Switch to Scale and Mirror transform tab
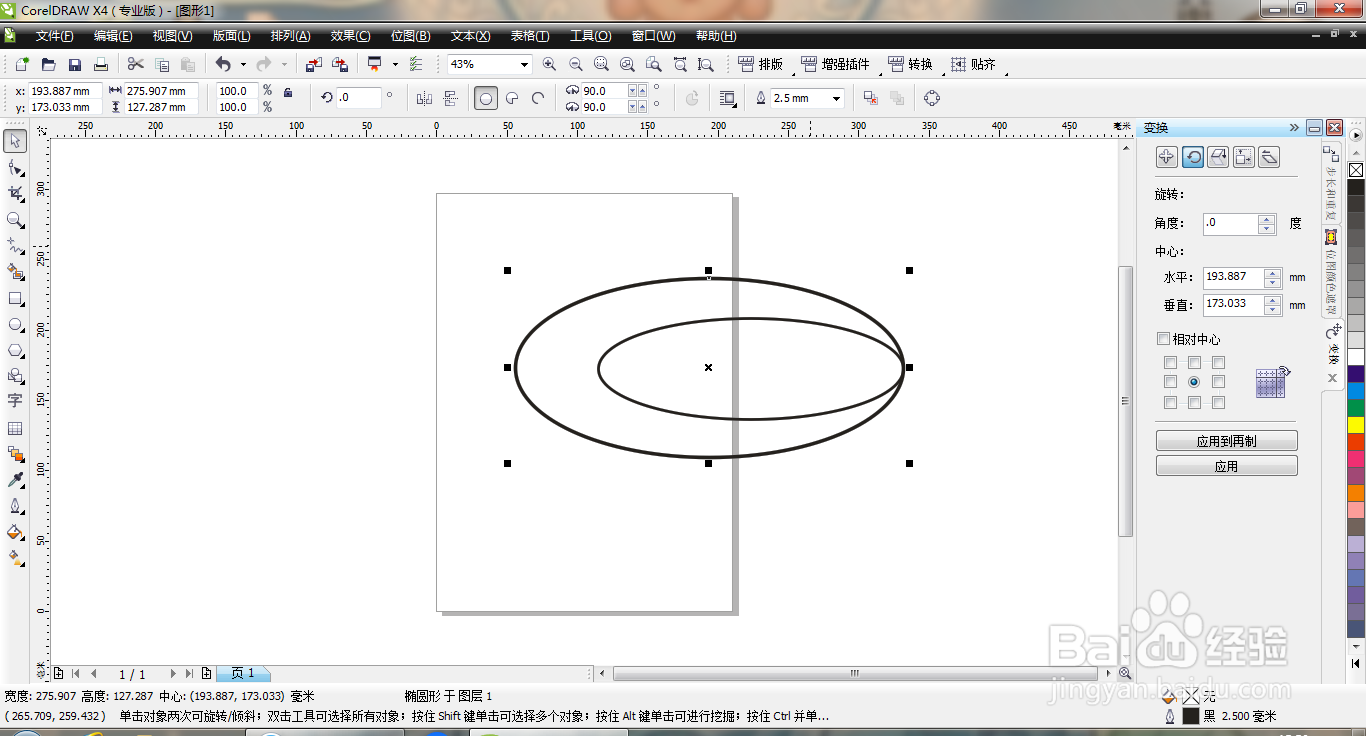1366x736 pixels. pos(1218,157)
